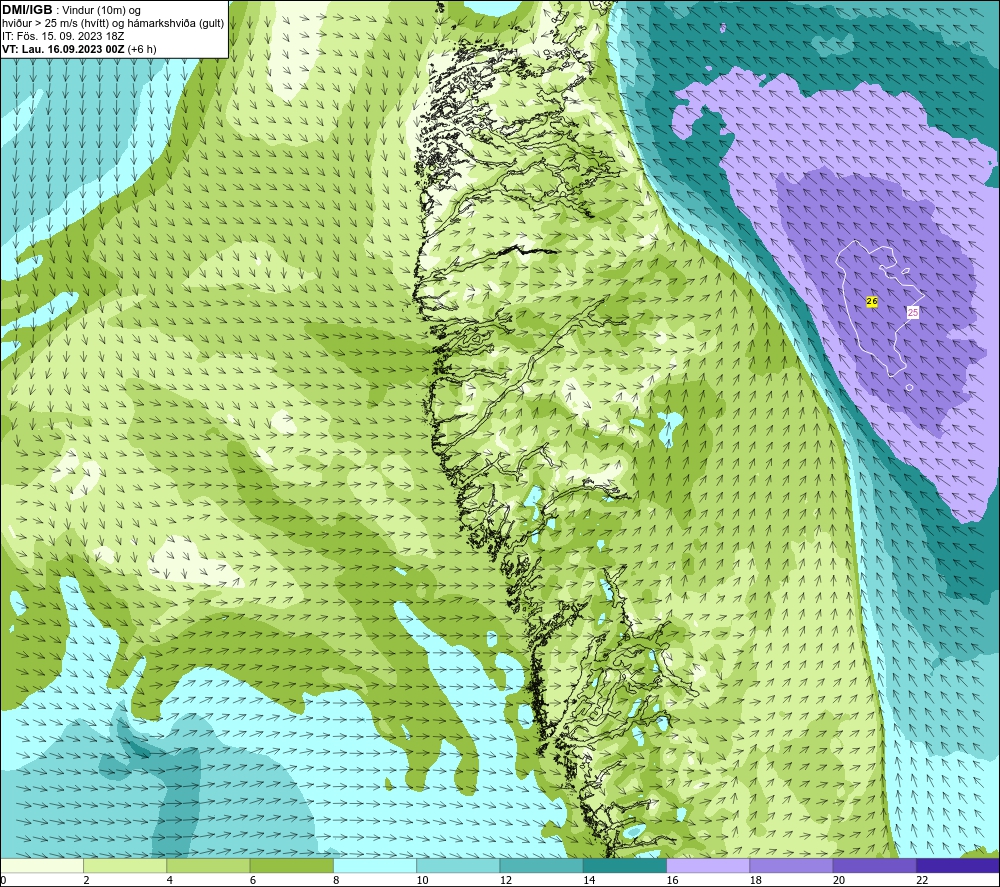The image size is (1000, 887).
Task: Click the green 4–6 legend swatch
Action: pyautogui.click(x=209, y=866)
